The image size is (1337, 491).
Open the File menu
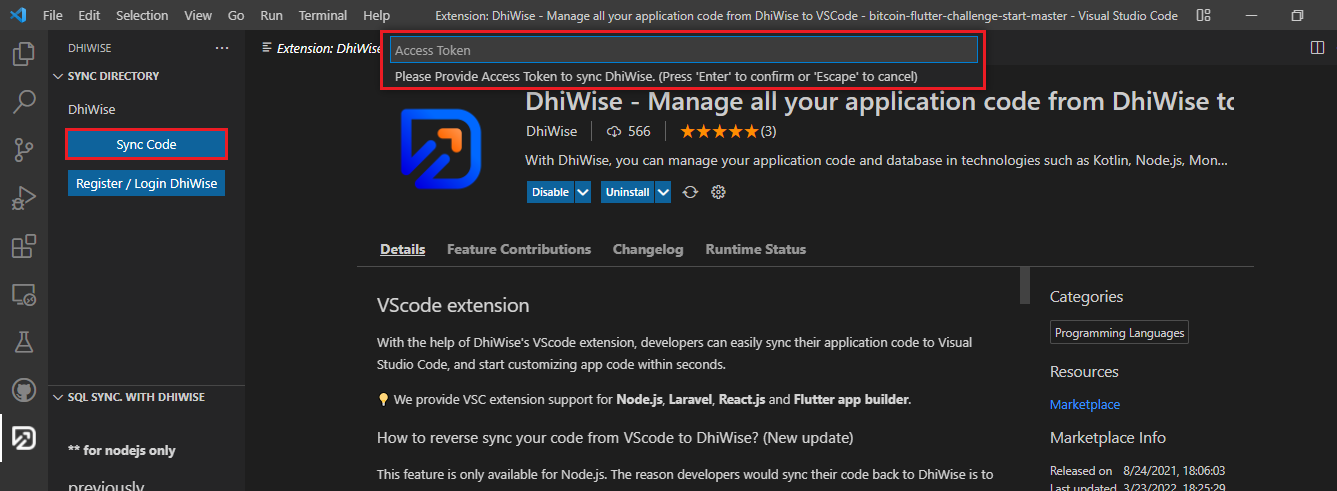click(53, 16)
